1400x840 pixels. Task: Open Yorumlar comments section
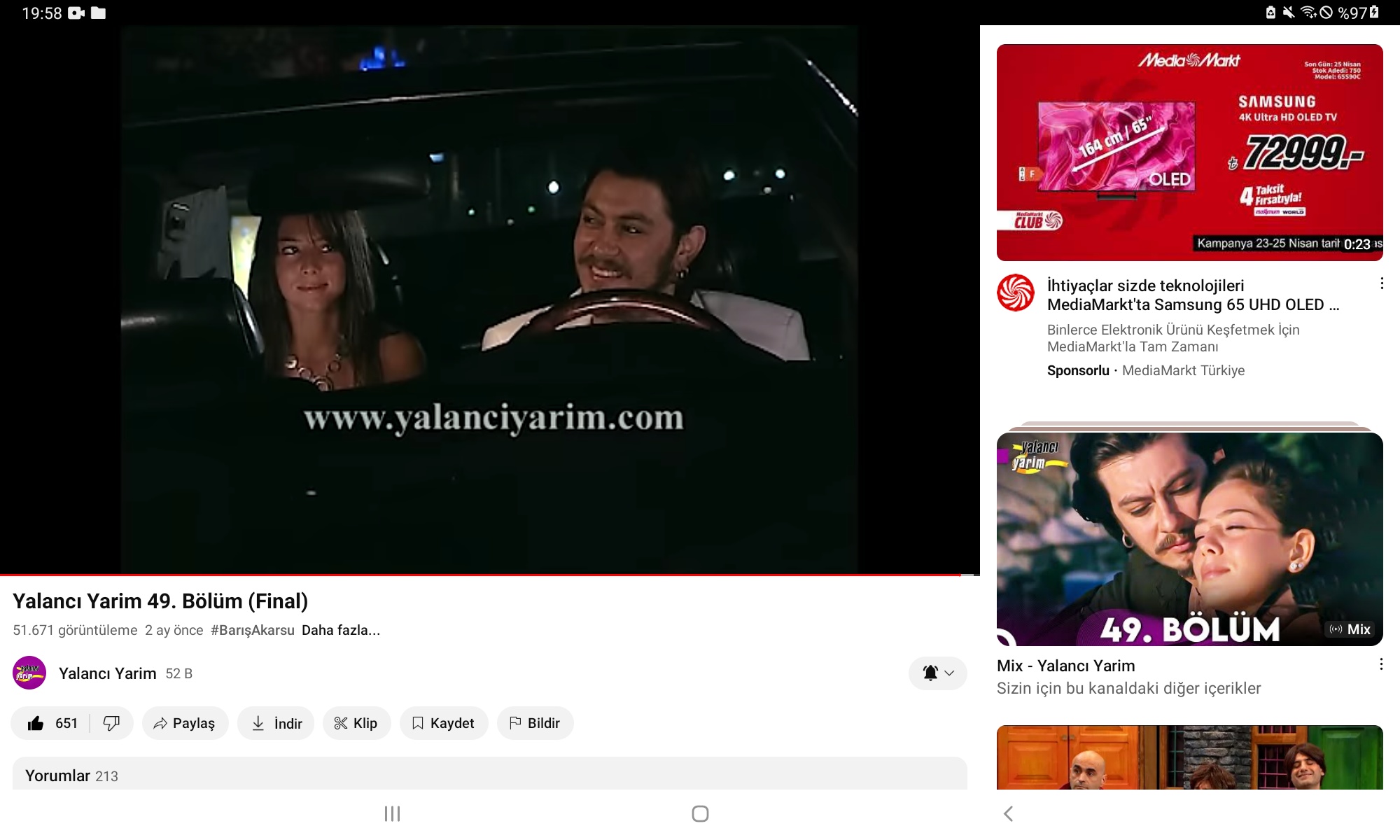(x=490, y=774)
